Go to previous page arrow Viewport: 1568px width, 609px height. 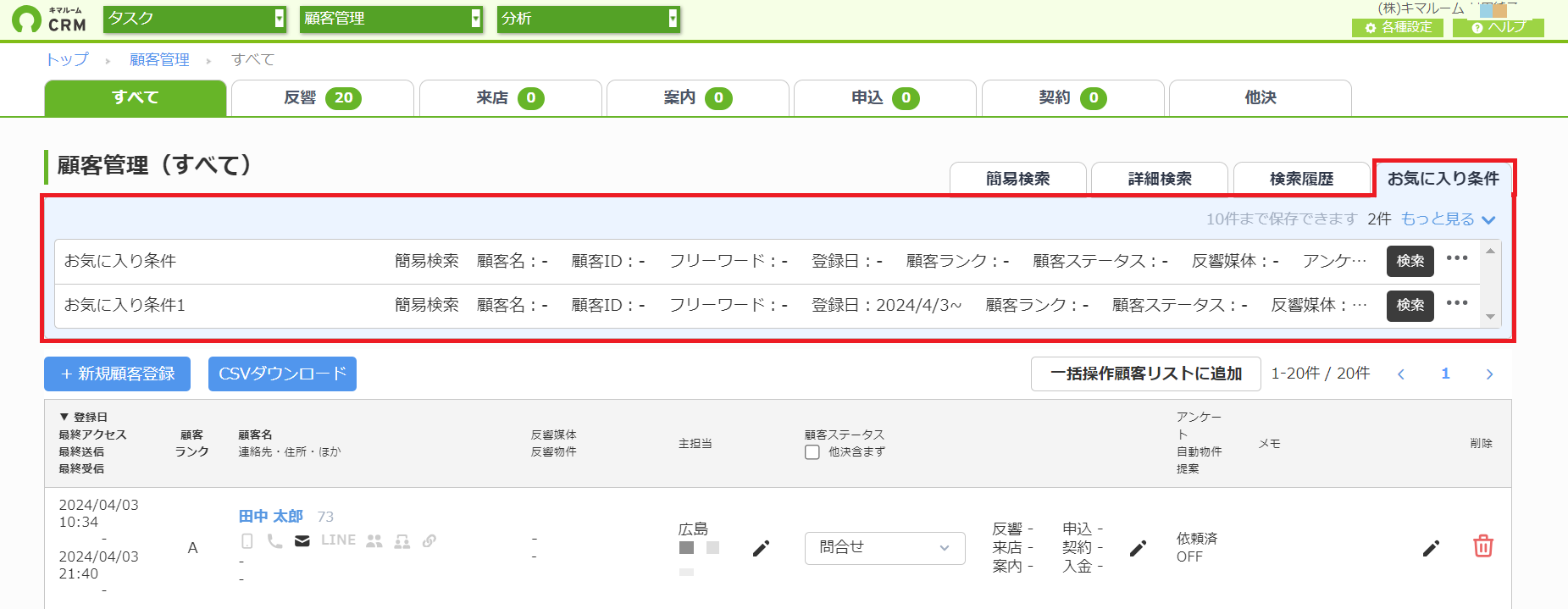coord(1401,374)
